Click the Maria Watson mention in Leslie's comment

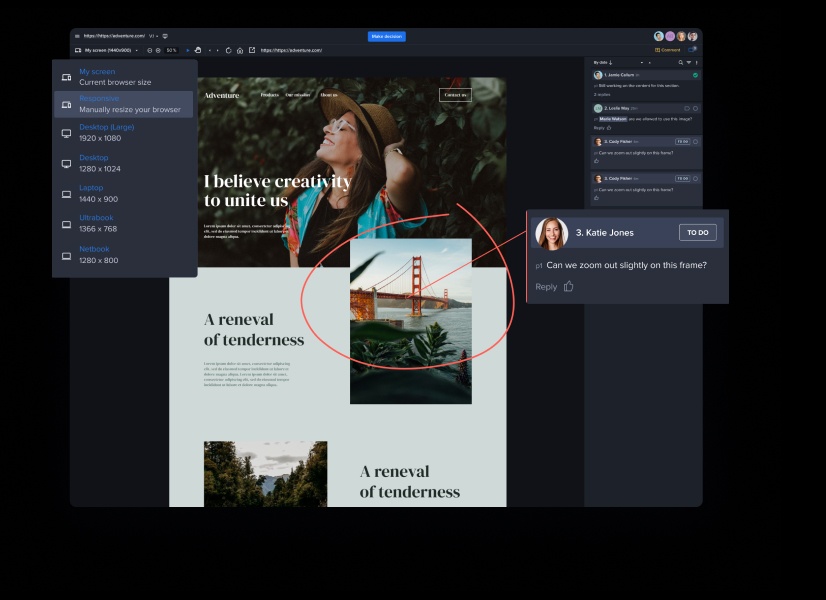613,119
